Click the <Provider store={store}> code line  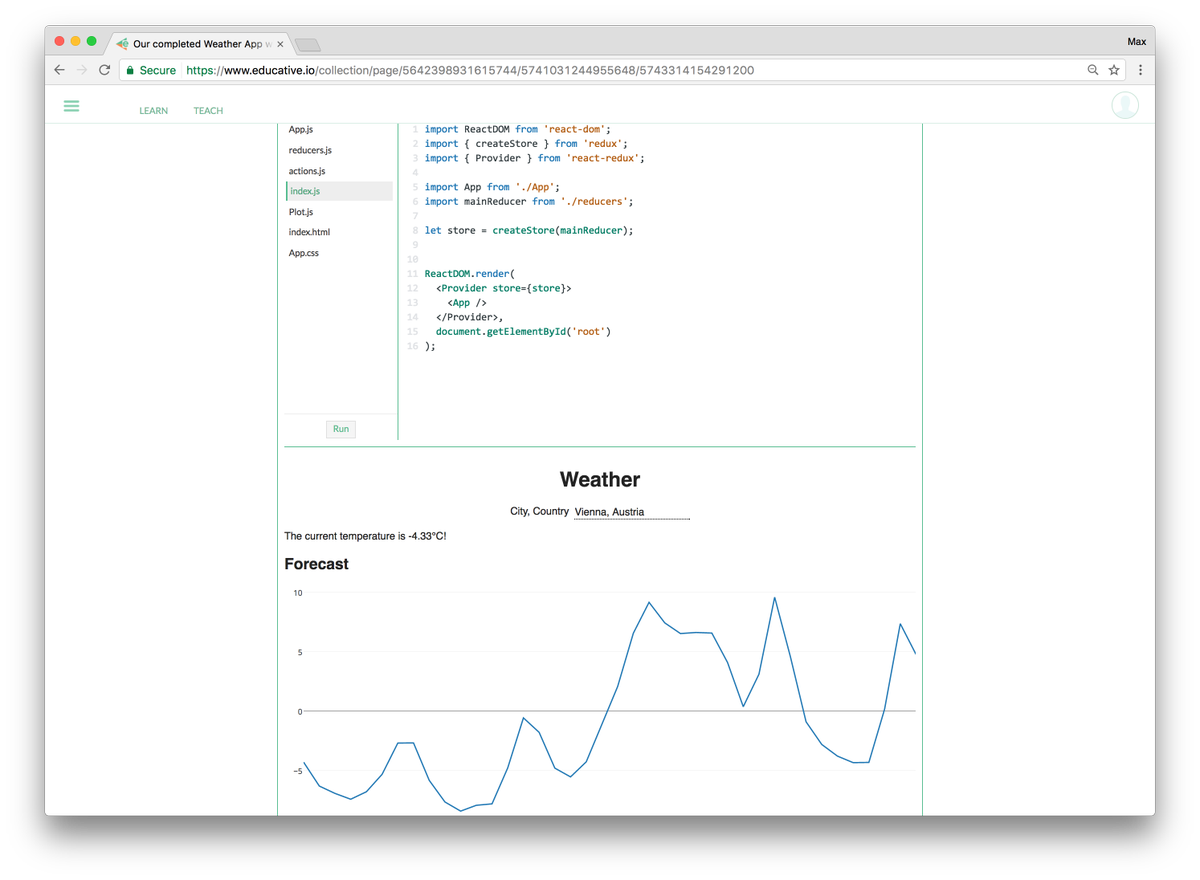(504, 288)
